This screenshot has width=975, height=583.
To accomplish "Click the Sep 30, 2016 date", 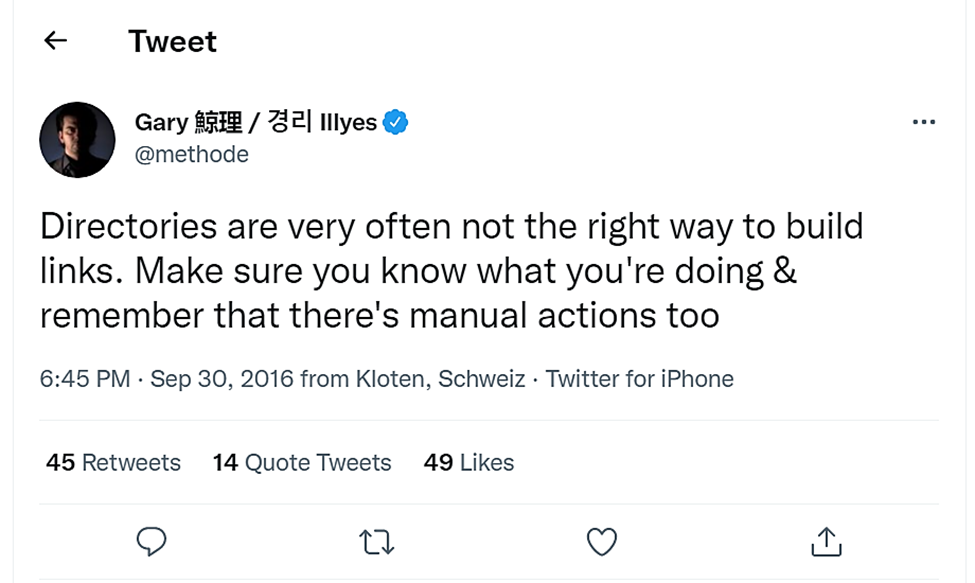I will point(222,379).
